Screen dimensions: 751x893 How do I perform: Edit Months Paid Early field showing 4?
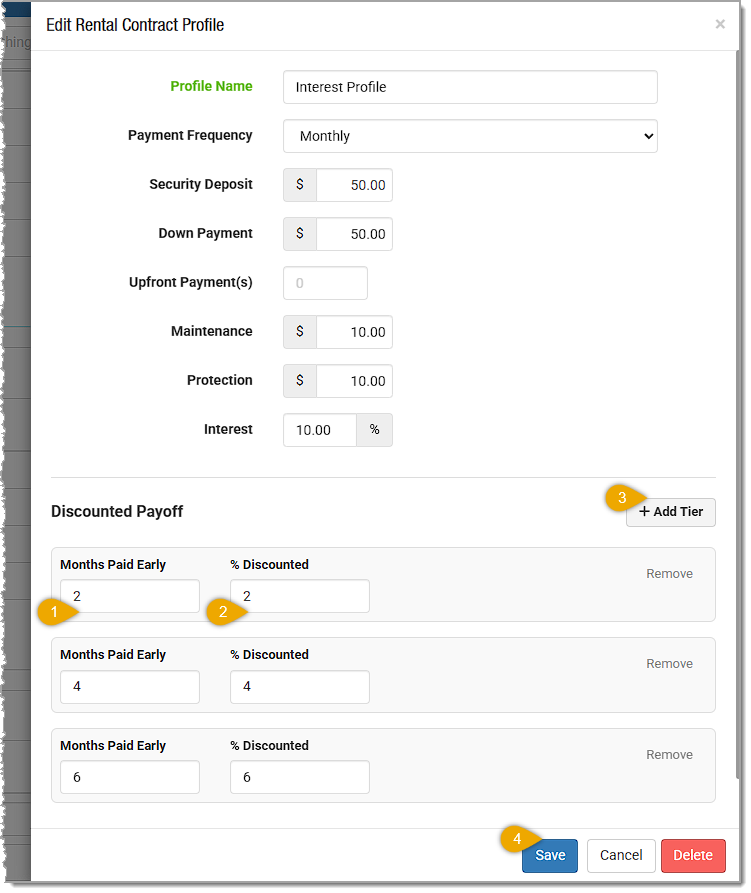130,687
